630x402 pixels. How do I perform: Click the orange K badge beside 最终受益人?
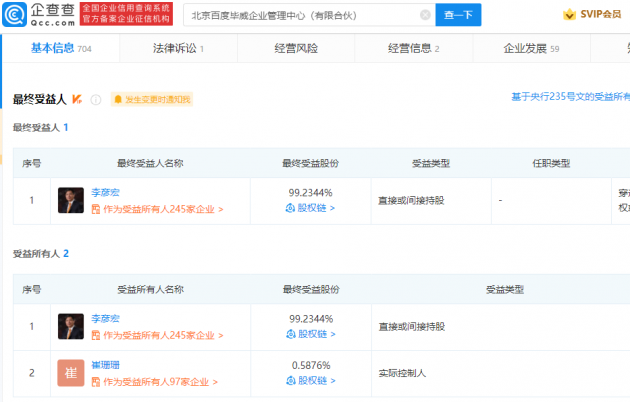click(x=77, y=99)
